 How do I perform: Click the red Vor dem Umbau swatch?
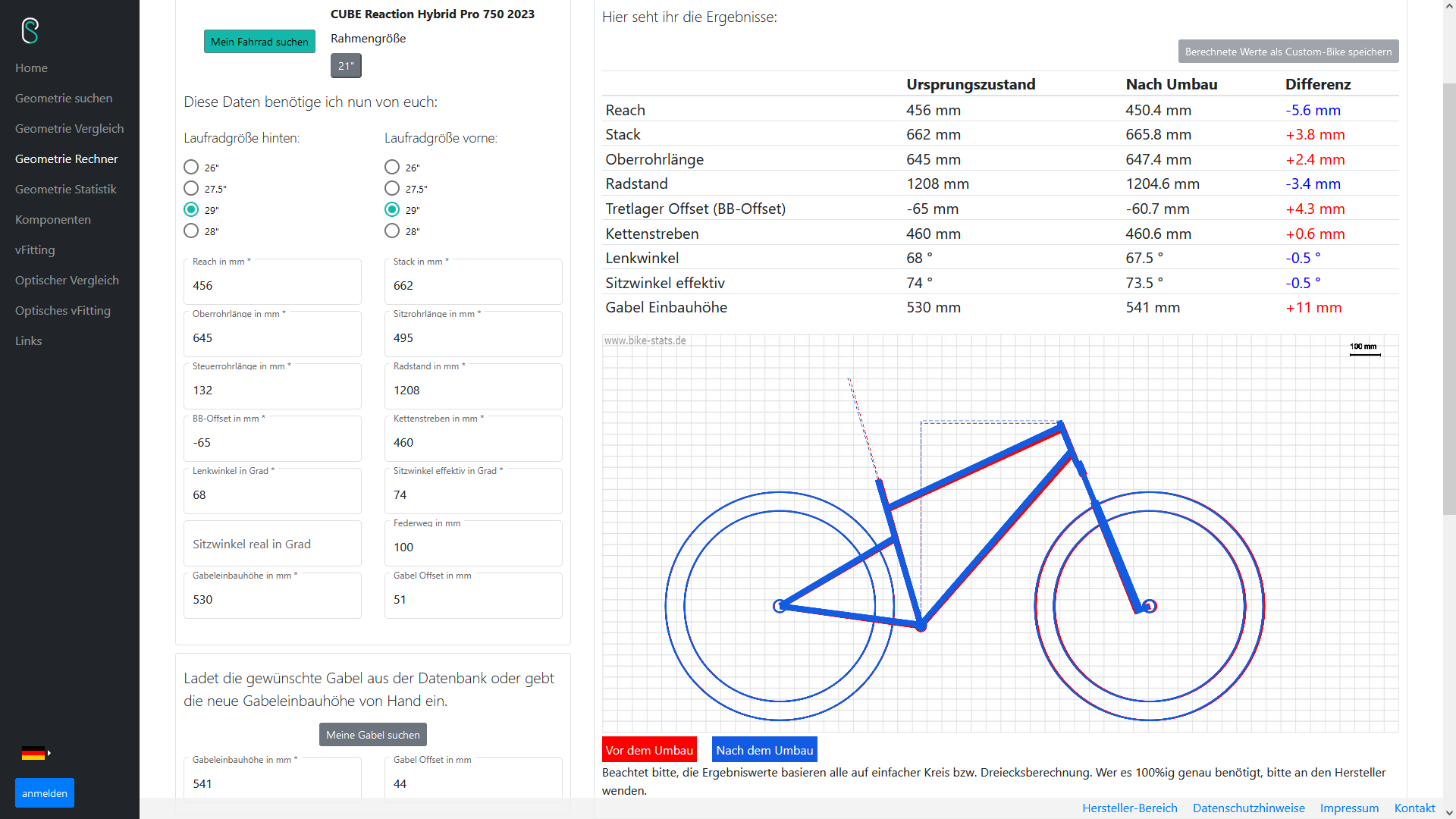649,750
